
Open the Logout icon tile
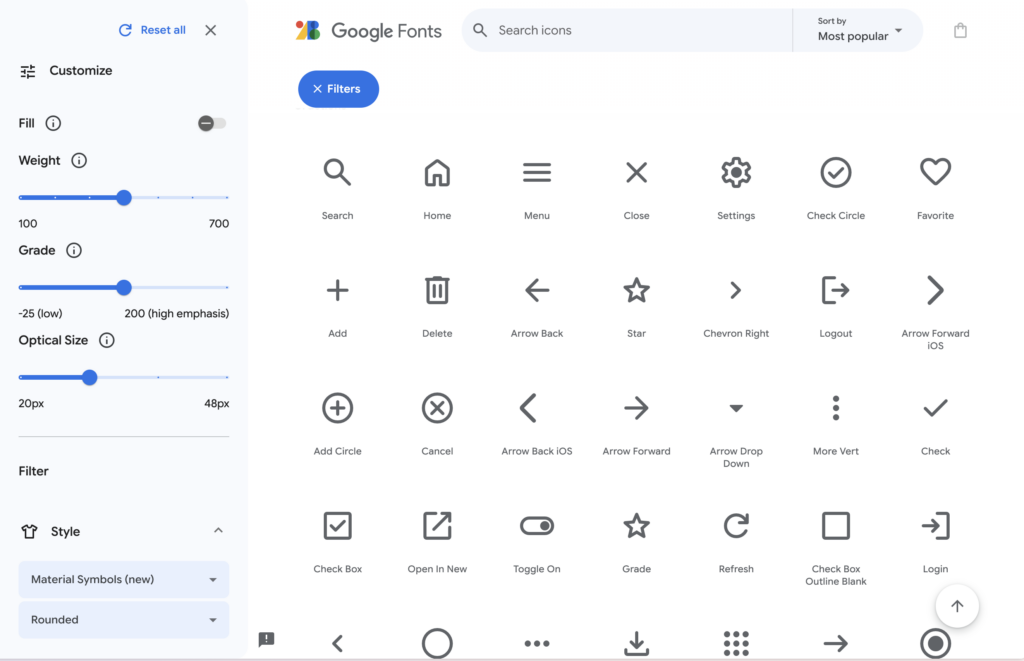836,291
